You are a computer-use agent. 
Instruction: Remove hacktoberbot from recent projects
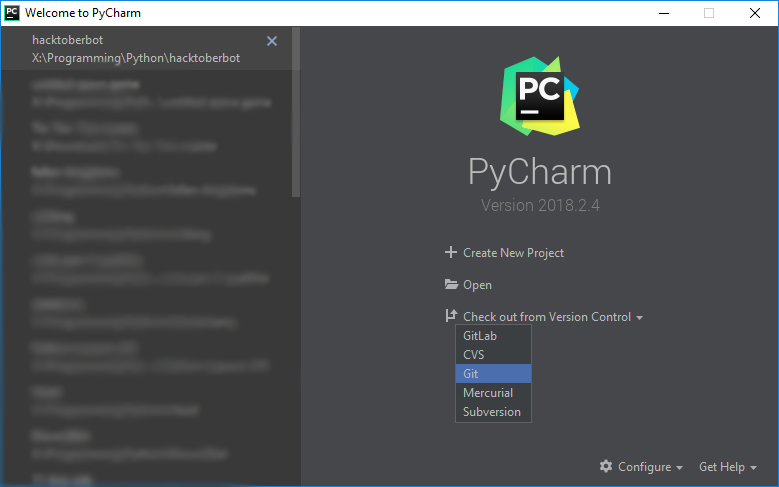(x=272, y=41)
